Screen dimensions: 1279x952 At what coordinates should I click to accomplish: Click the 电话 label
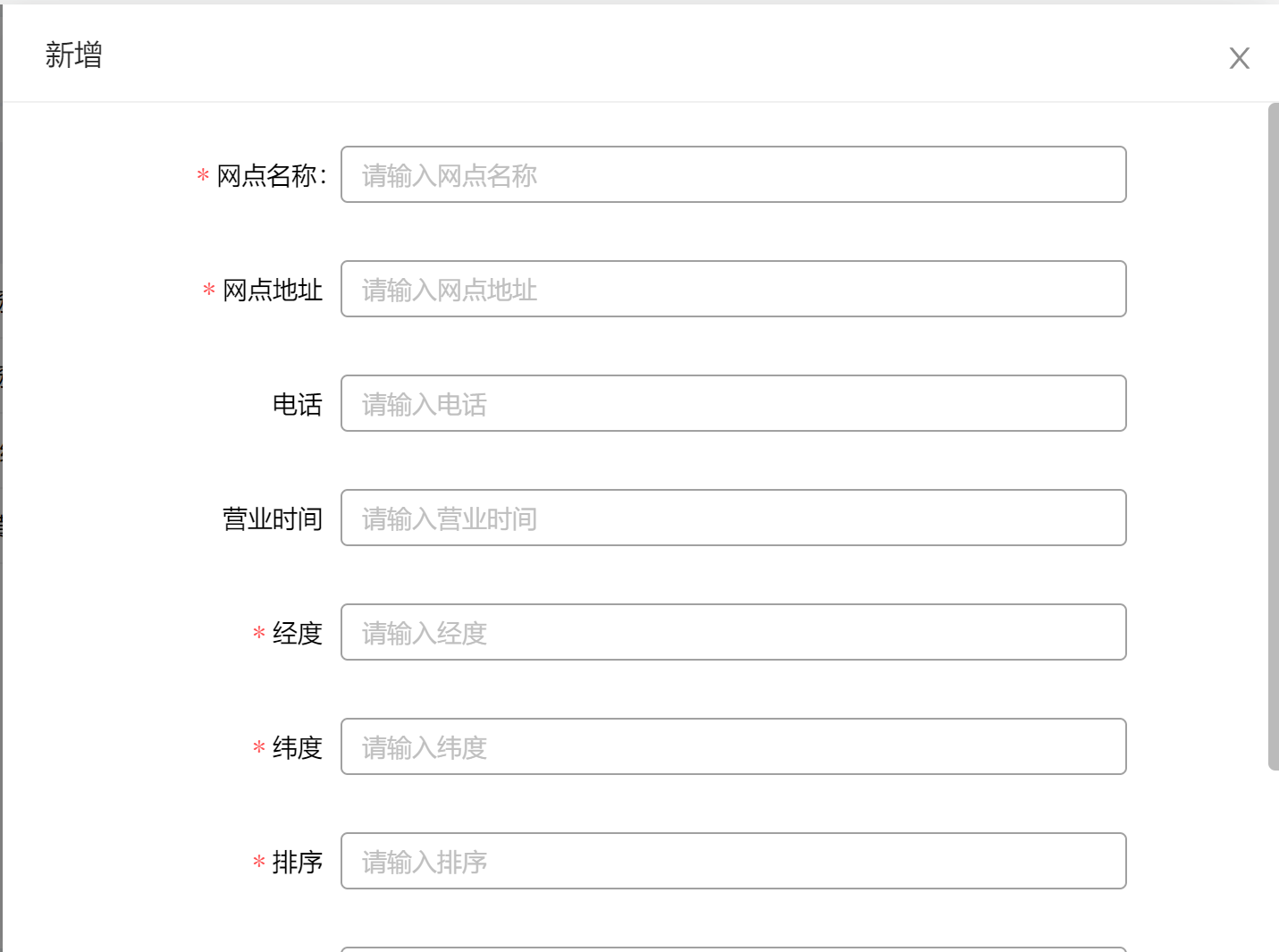click(x=298, y=404)
